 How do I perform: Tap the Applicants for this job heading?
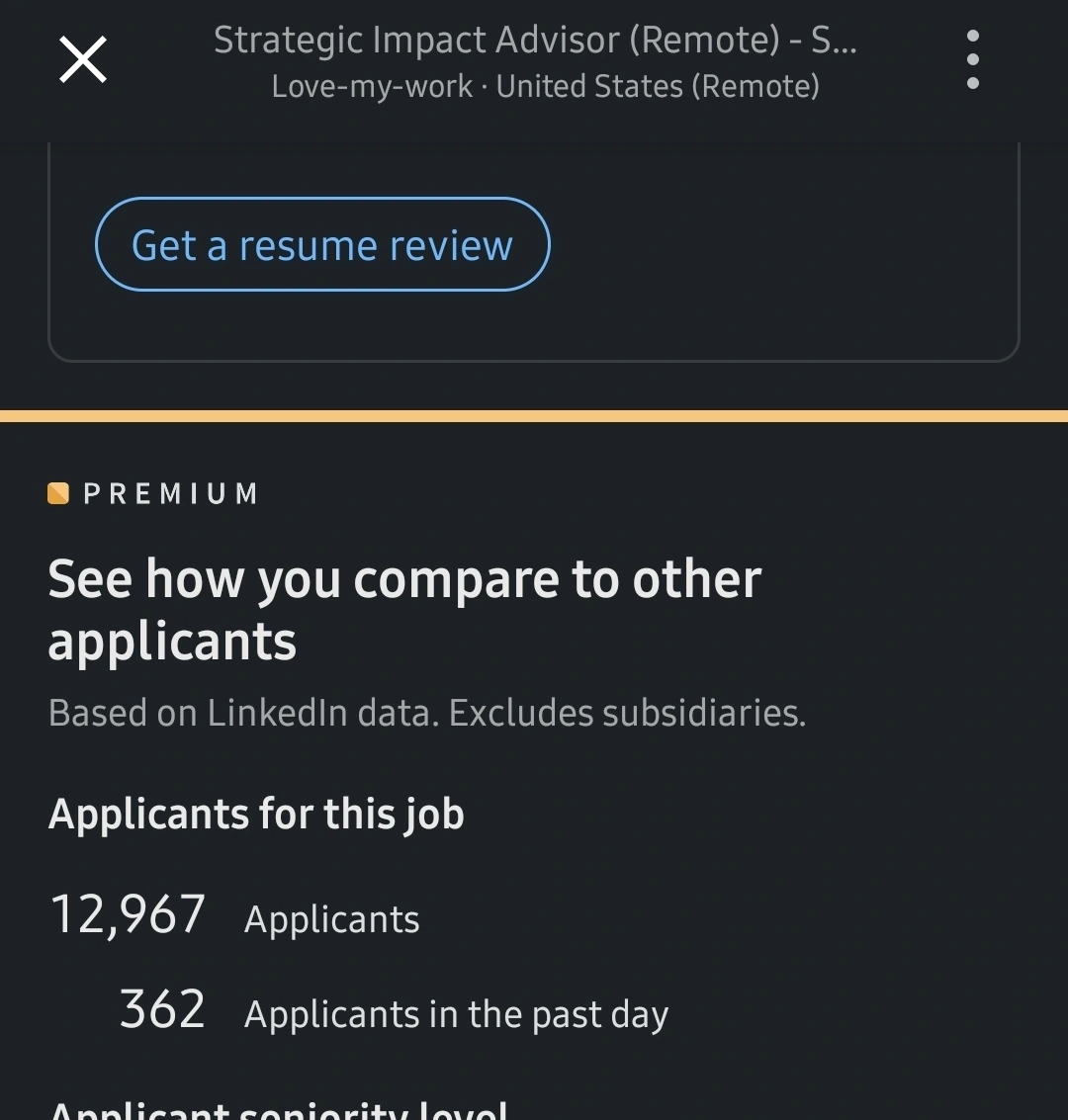tap(256, 815)
